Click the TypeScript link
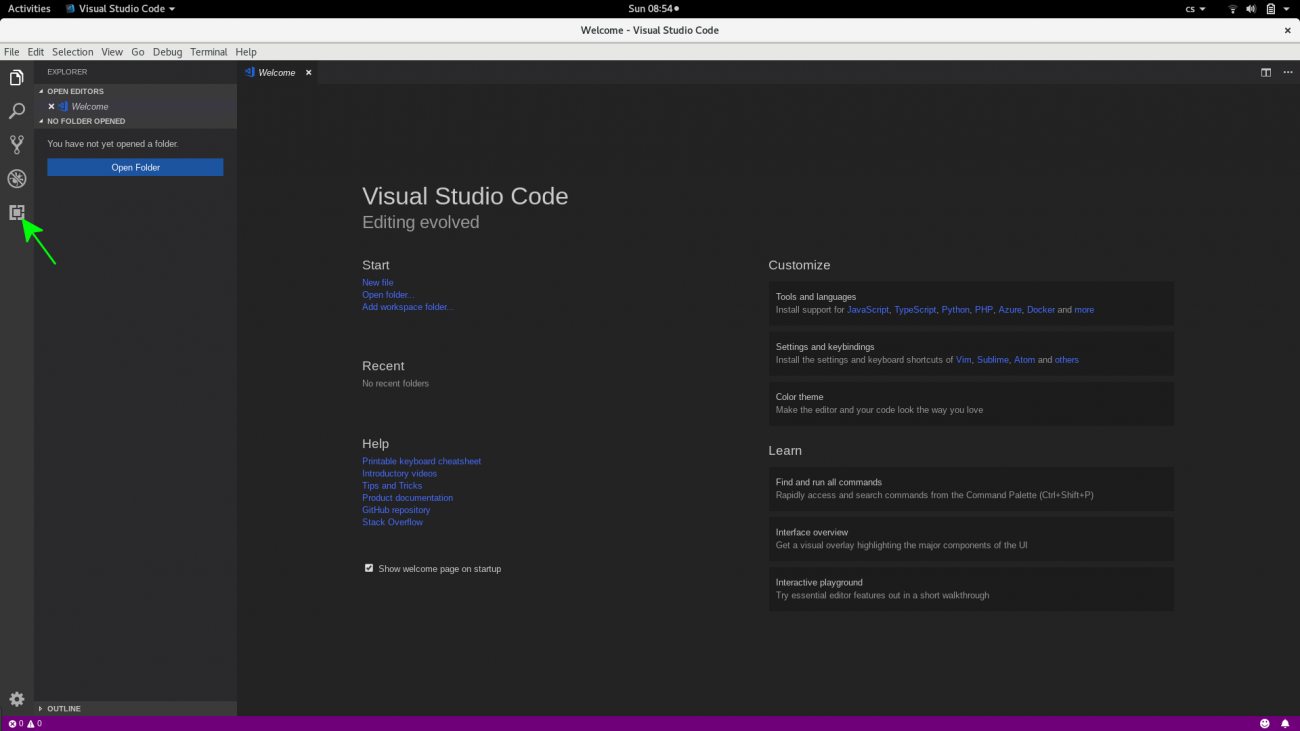 [916, 310]
